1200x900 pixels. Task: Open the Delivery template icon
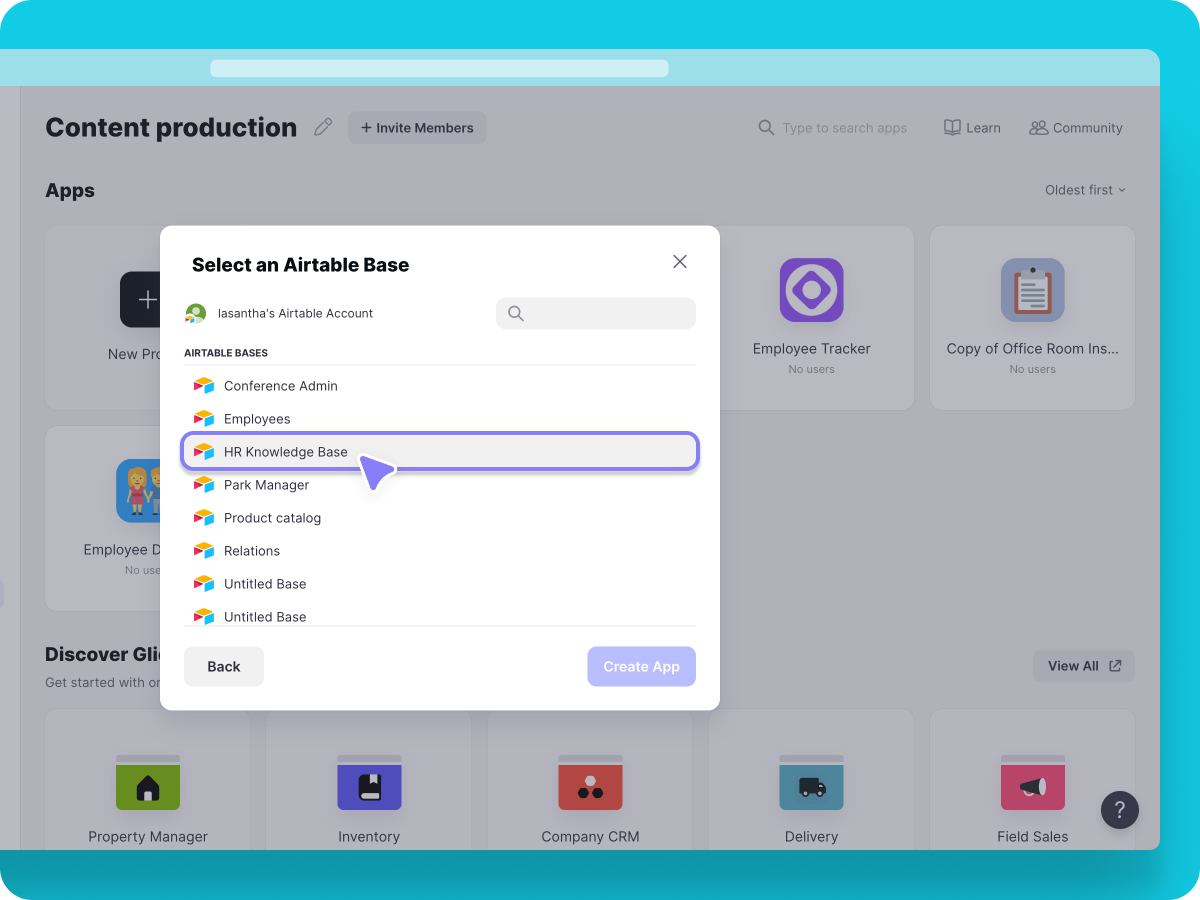point(811,782)
